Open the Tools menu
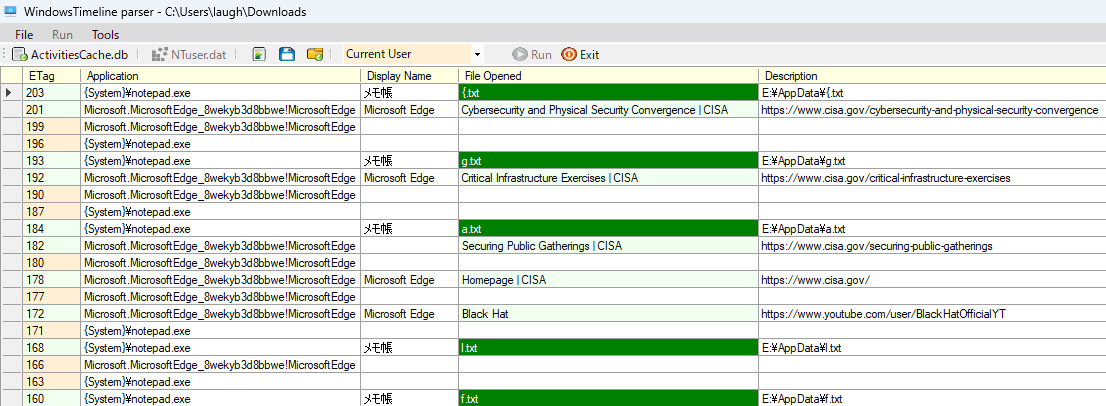1106x406 pixels. point(105,35)
